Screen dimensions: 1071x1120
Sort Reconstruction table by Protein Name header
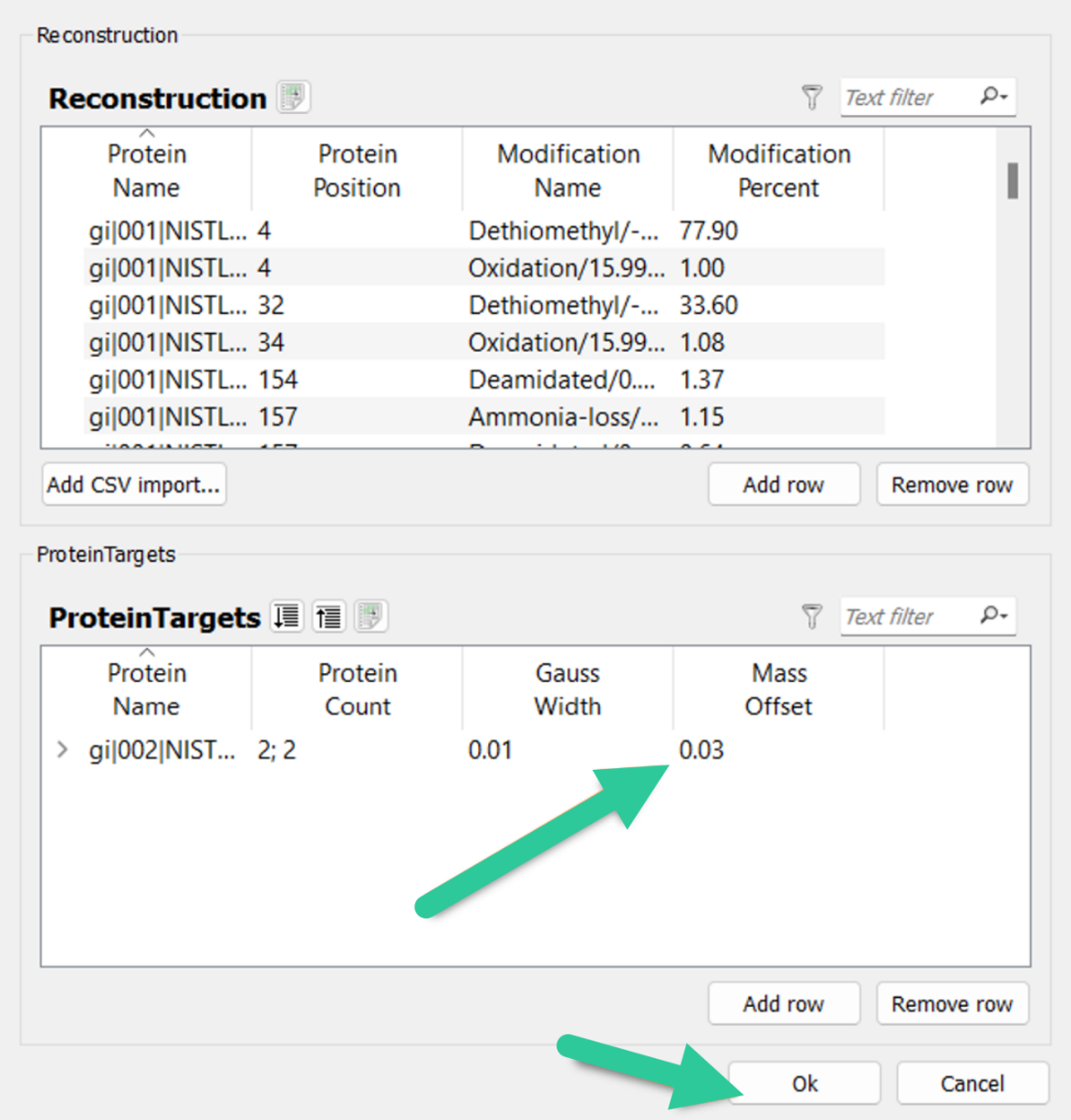[147, 171]
